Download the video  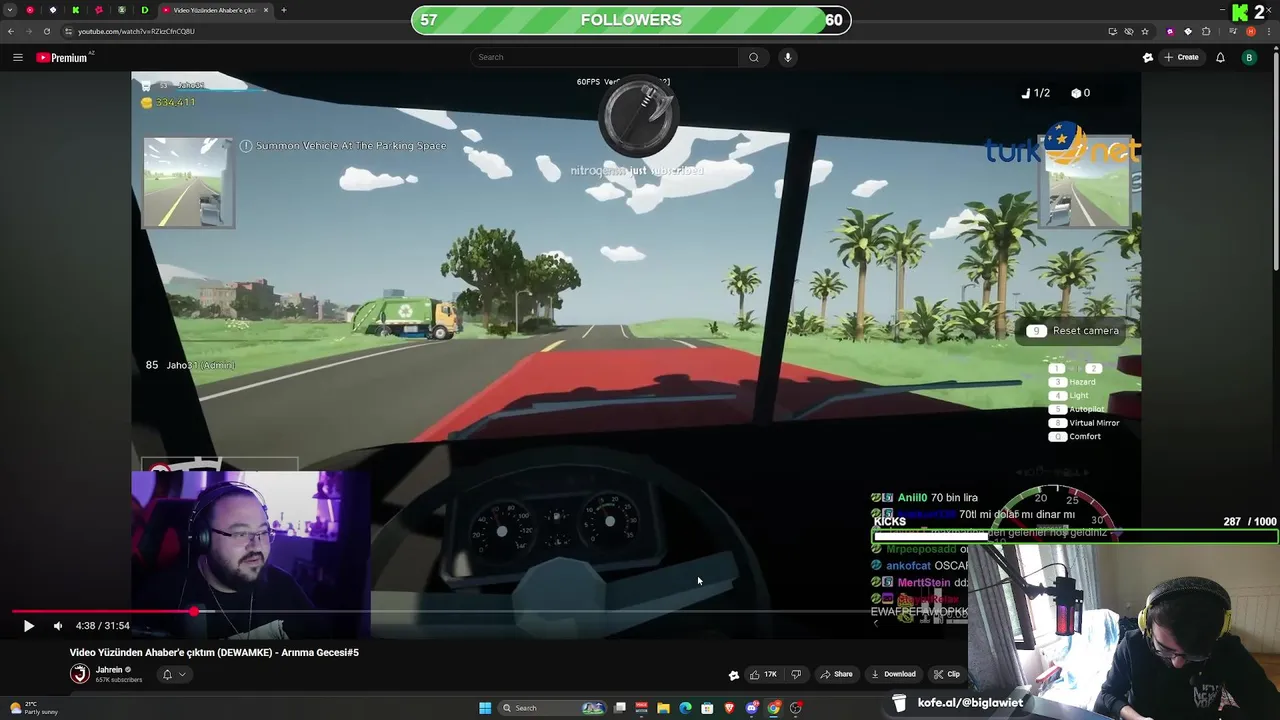point(893,675)
